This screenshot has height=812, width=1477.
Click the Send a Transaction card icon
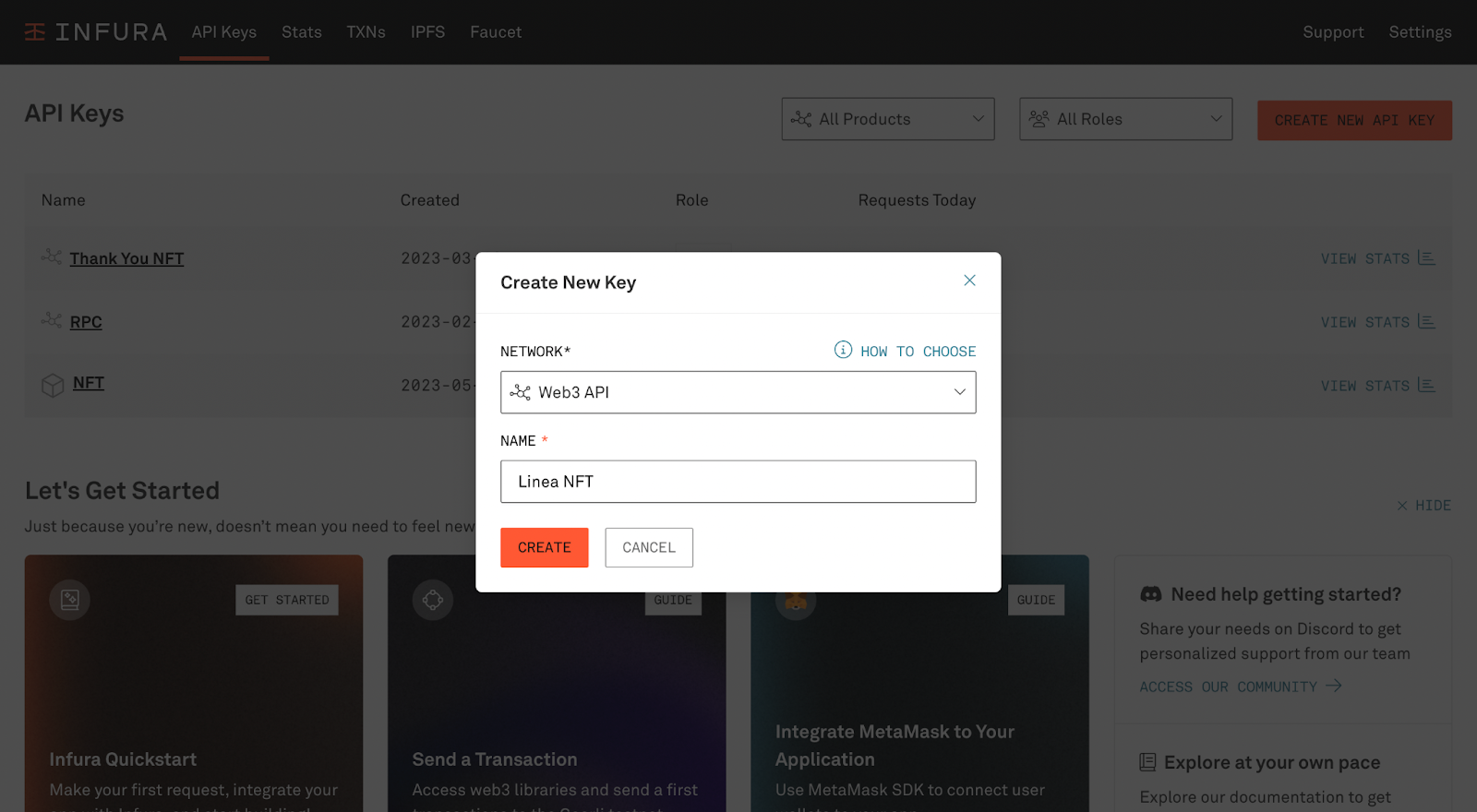click(x=433, y=600)
